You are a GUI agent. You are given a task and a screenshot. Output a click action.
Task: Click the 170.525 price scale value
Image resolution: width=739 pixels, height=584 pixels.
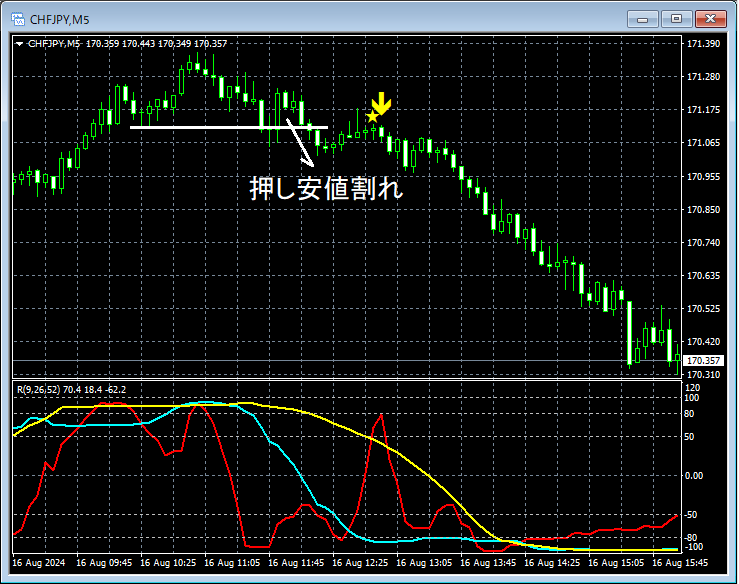pyautogui.click(x=704, y=309)
